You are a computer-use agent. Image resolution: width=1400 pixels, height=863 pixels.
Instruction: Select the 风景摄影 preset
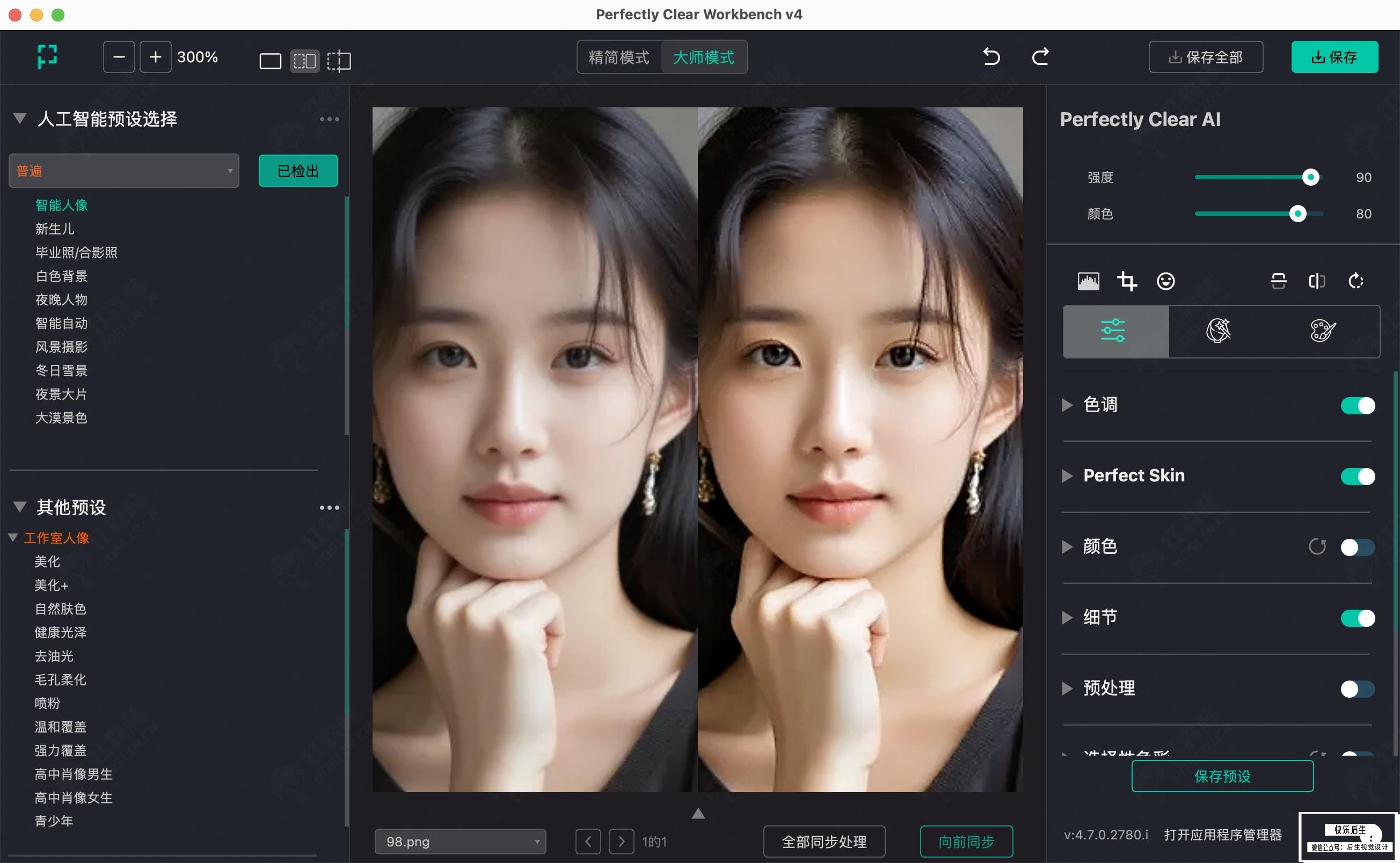pyautogui.click(x=62, y=347)
